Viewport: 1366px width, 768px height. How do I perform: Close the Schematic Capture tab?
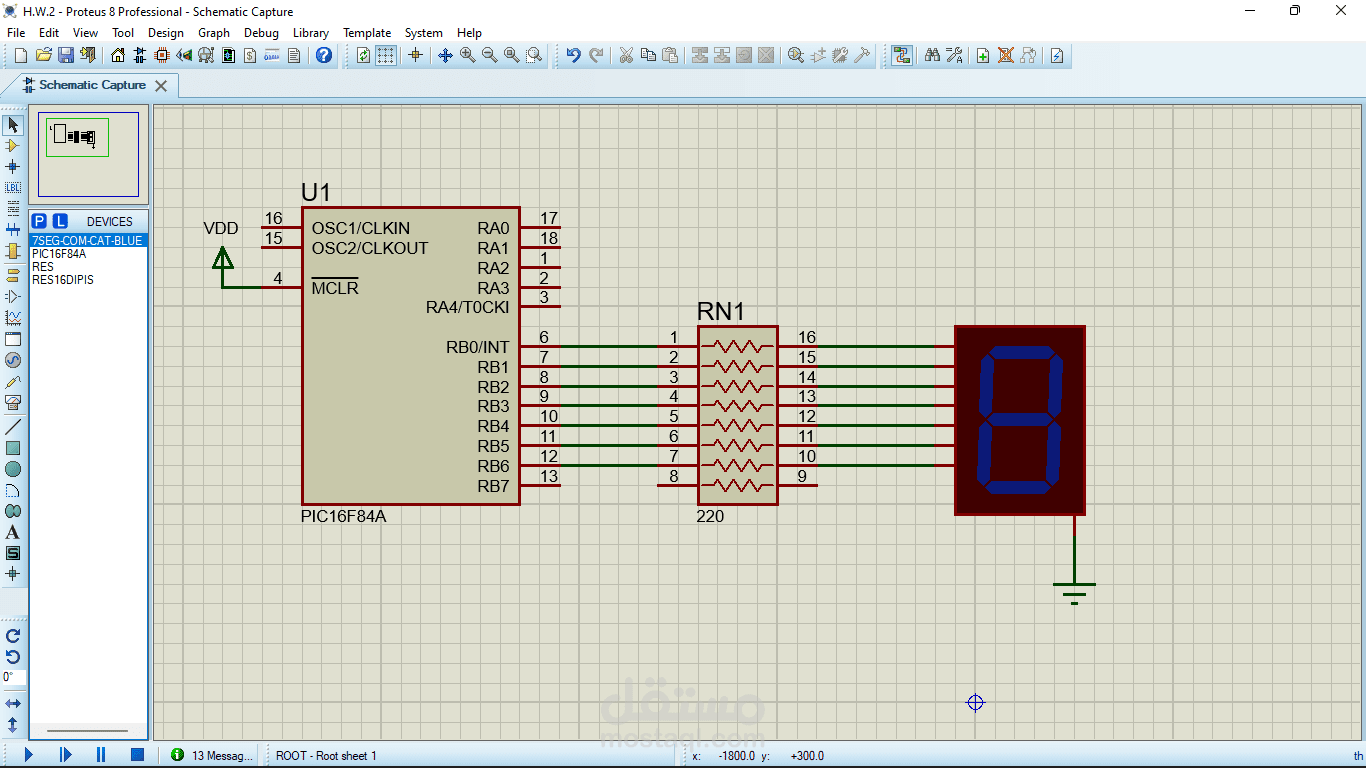click(161, 86)
